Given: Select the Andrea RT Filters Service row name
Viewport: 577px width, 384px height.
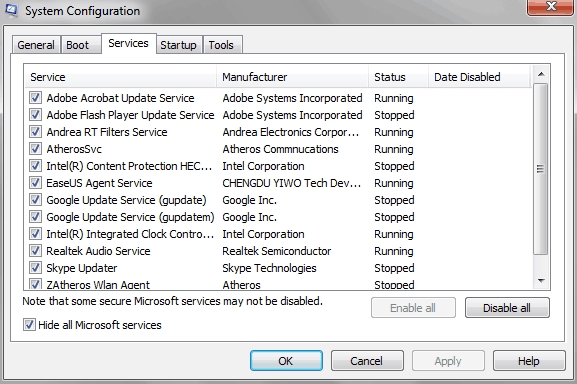Looking at the screenshot, I should [107, 132].
